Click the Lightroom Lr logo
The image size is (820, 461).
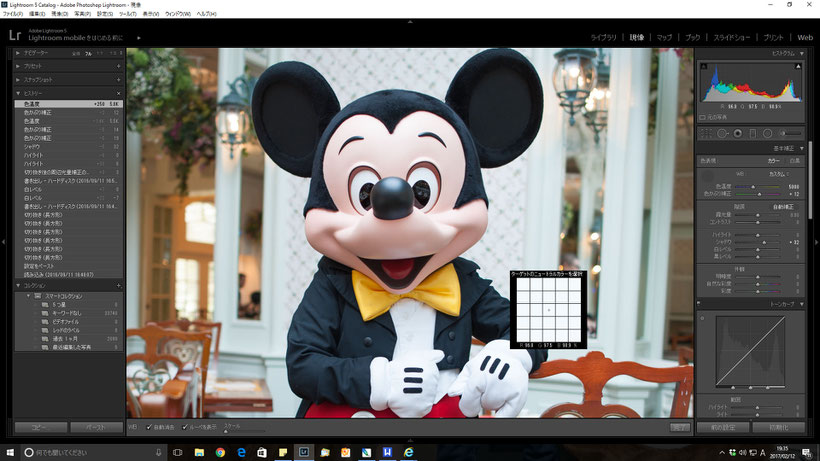tap(15, 35)
